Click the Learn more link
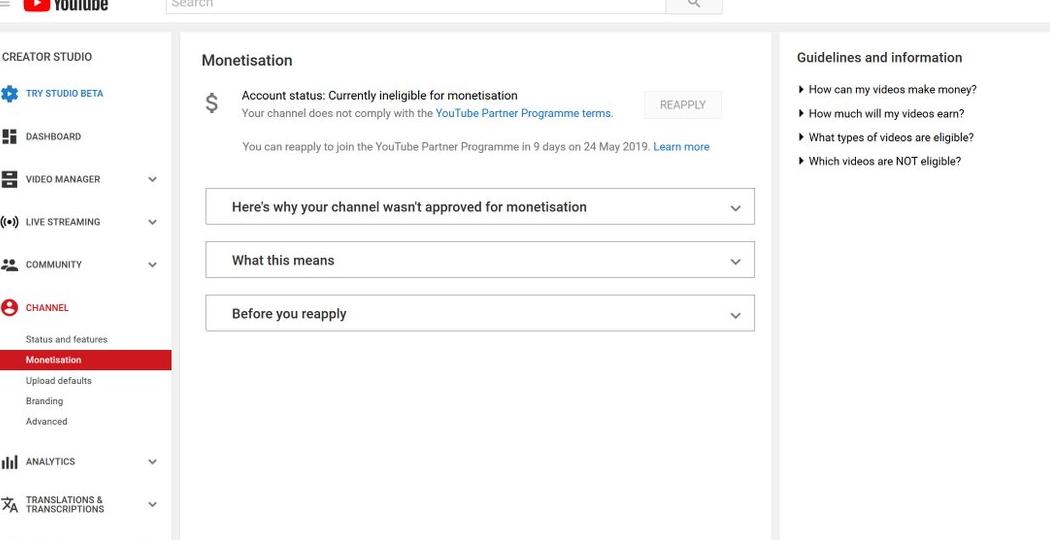Image resolution: width=1050 pixels, height=540 pixels. 681,147
